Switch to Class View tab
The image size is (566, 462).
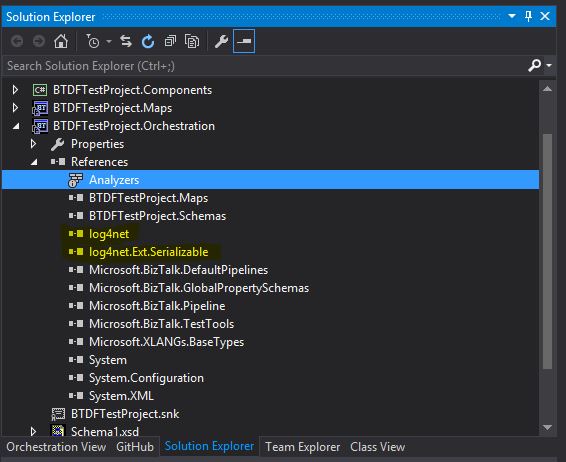[378, 447]
